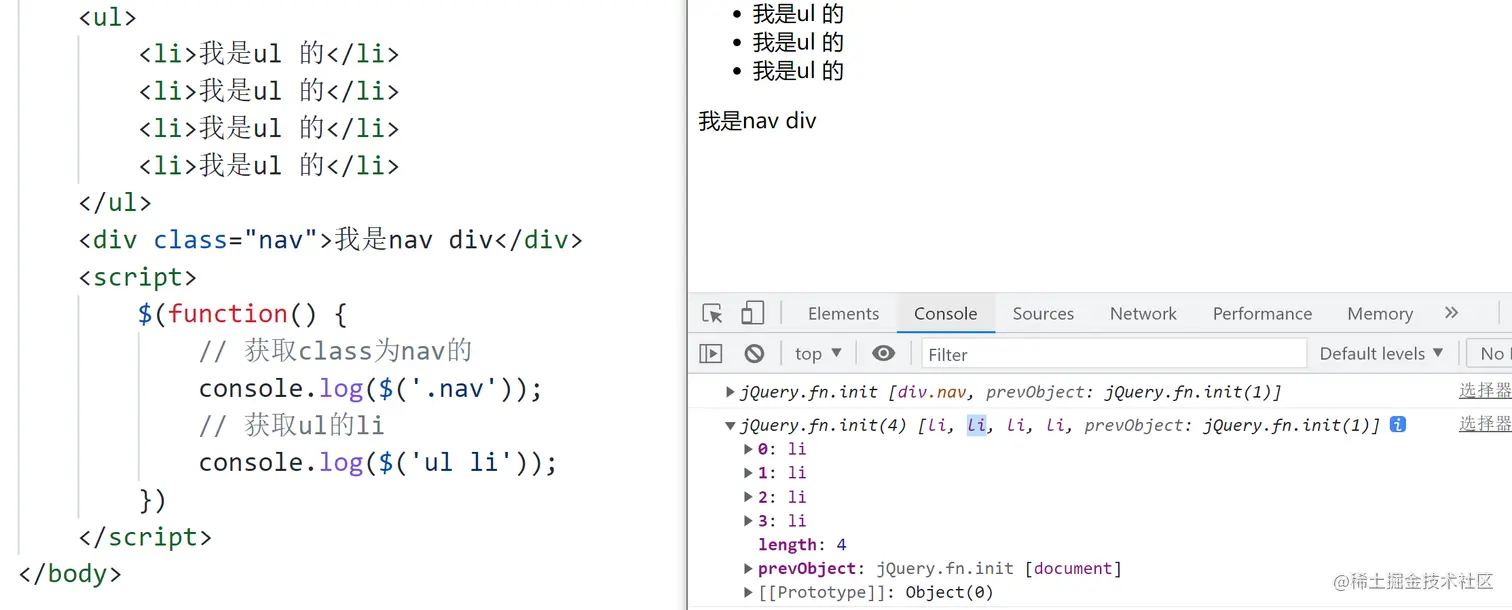Viewport: 1512px width, 610px height.
Task: Expand the 3: li item
Action: 749,520
